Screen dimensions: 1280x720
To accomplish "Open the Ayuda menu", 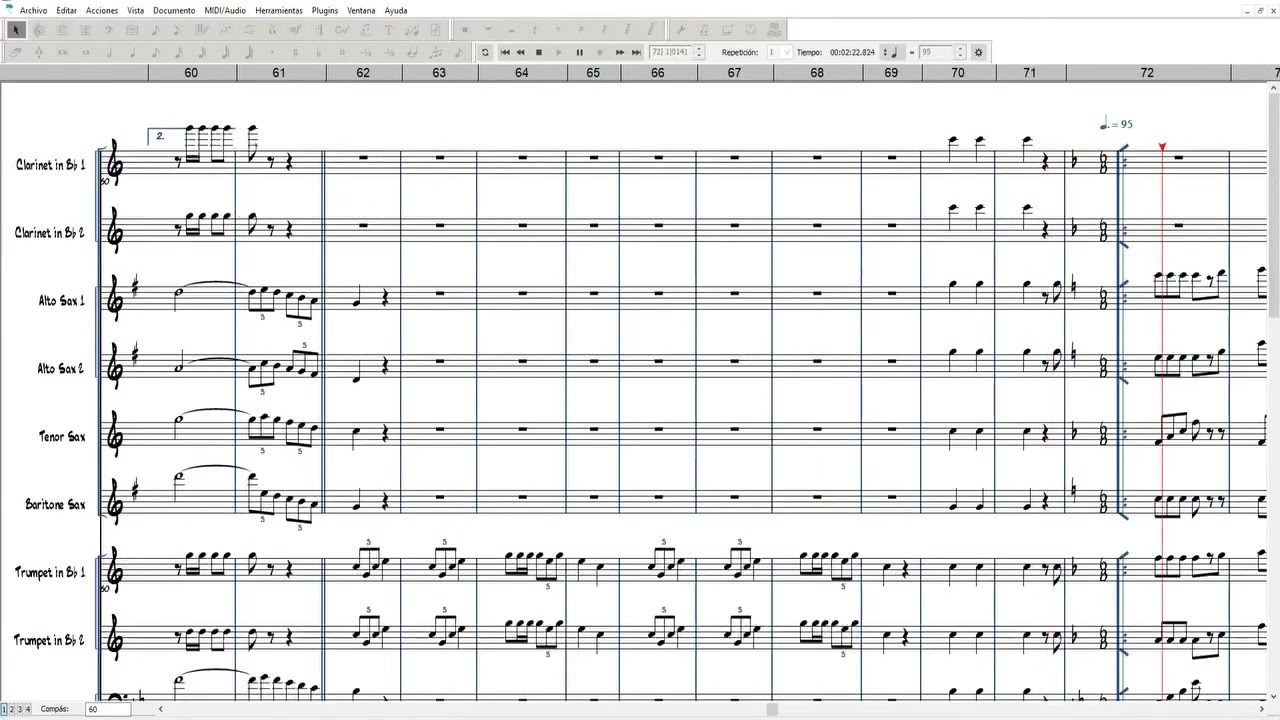I will 396,10.
